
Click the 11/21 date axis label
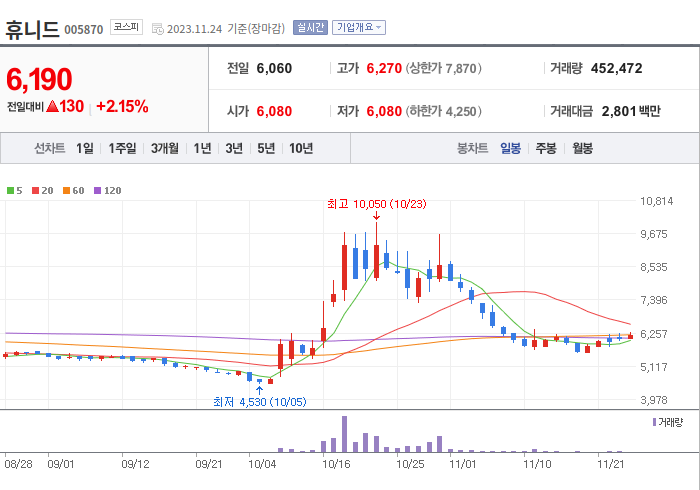(611, 465)
